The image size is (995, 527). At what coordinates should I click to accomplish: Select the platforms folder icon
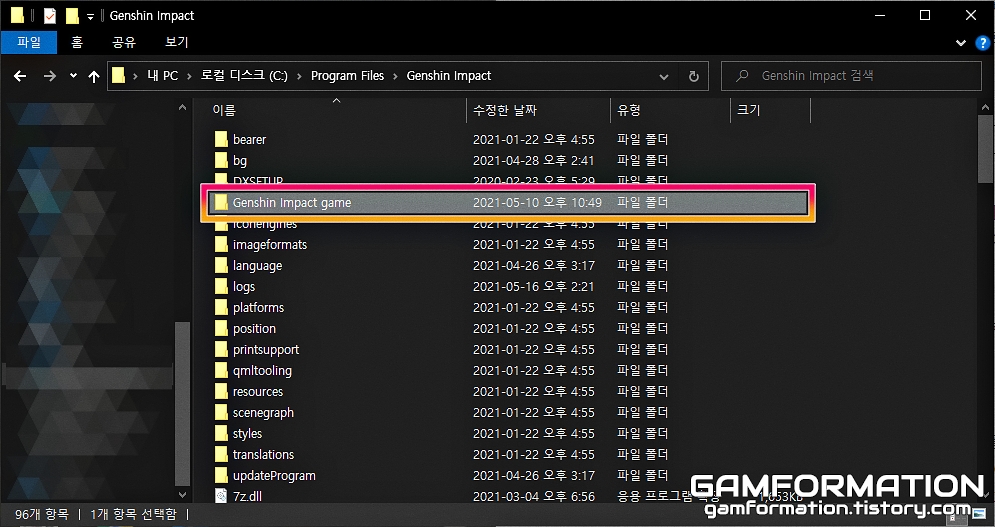coord(221,307)
